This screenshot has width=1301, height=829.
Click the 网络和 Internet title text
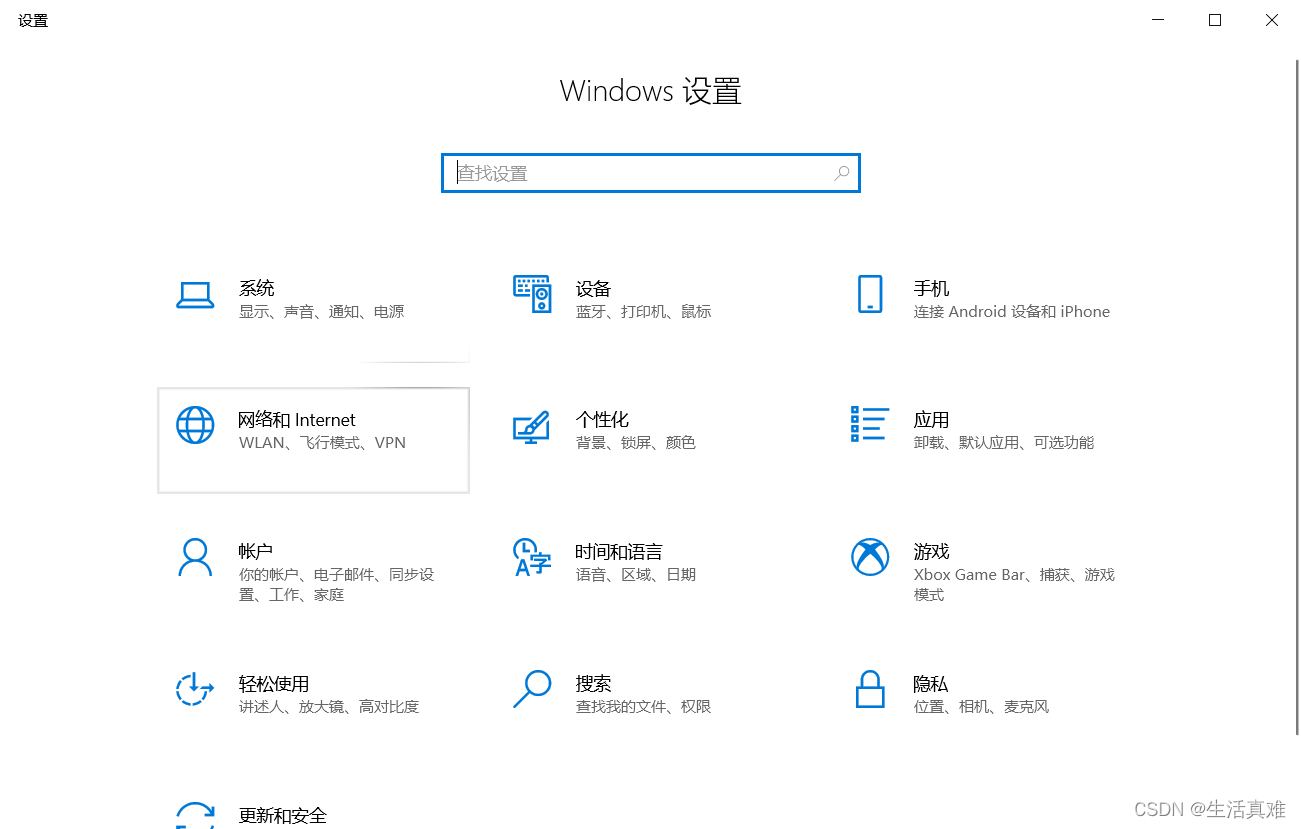click(x=297, y=420)
